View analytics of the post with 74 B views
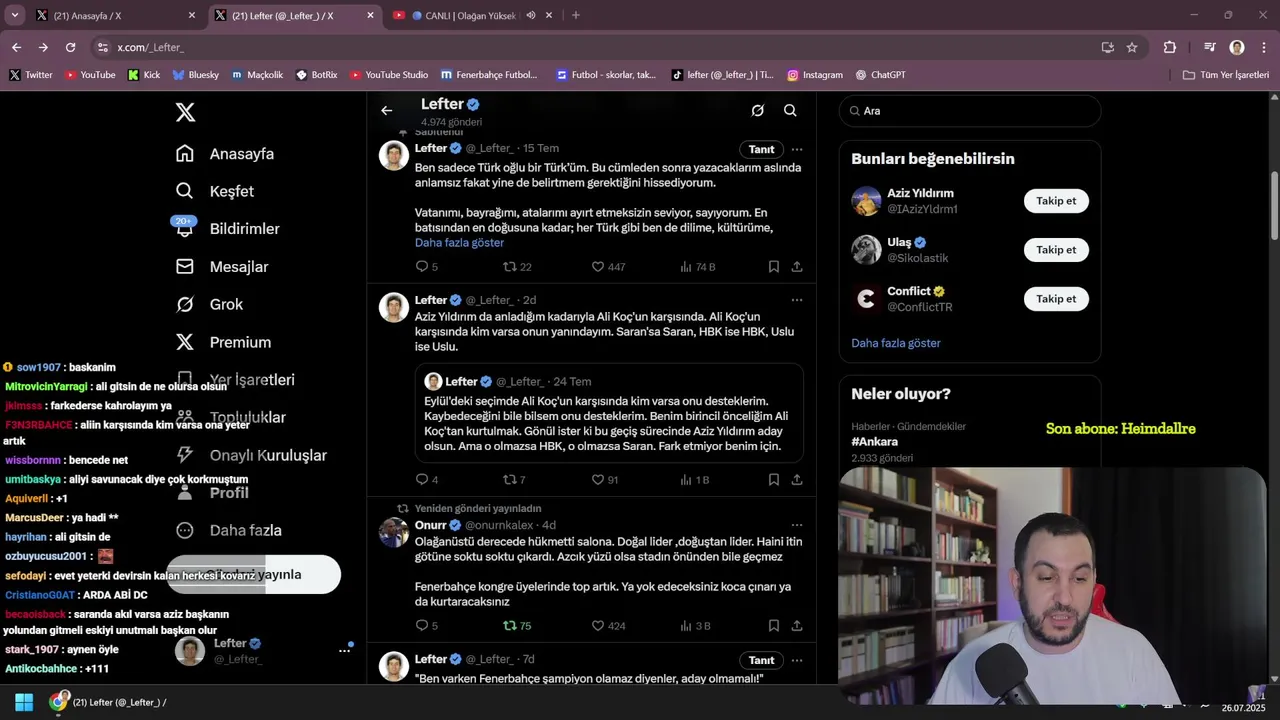1280x720 pixels. [698, 267]
